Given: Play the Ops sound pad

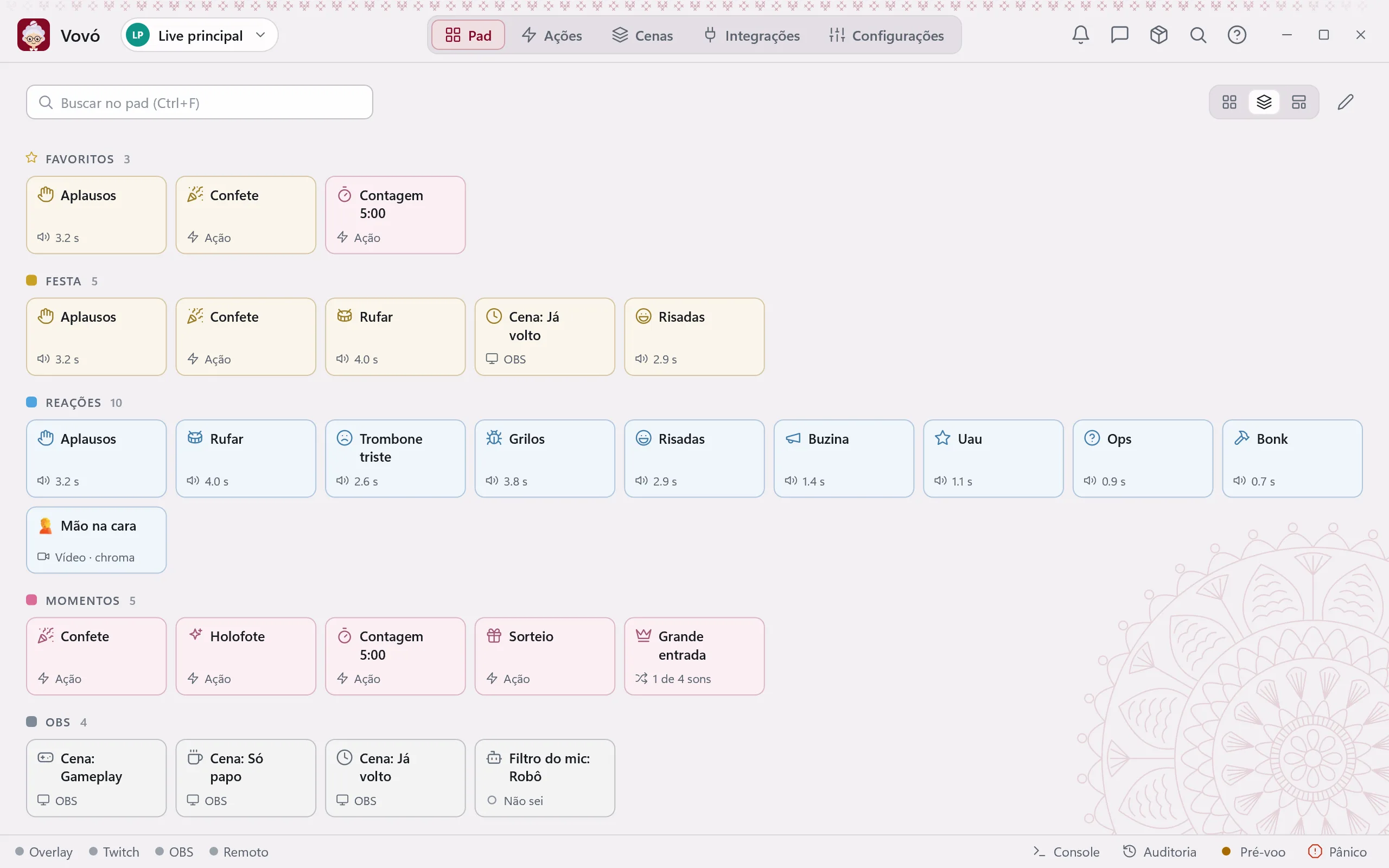Looking at the screenshot, I should point(1143,459).
